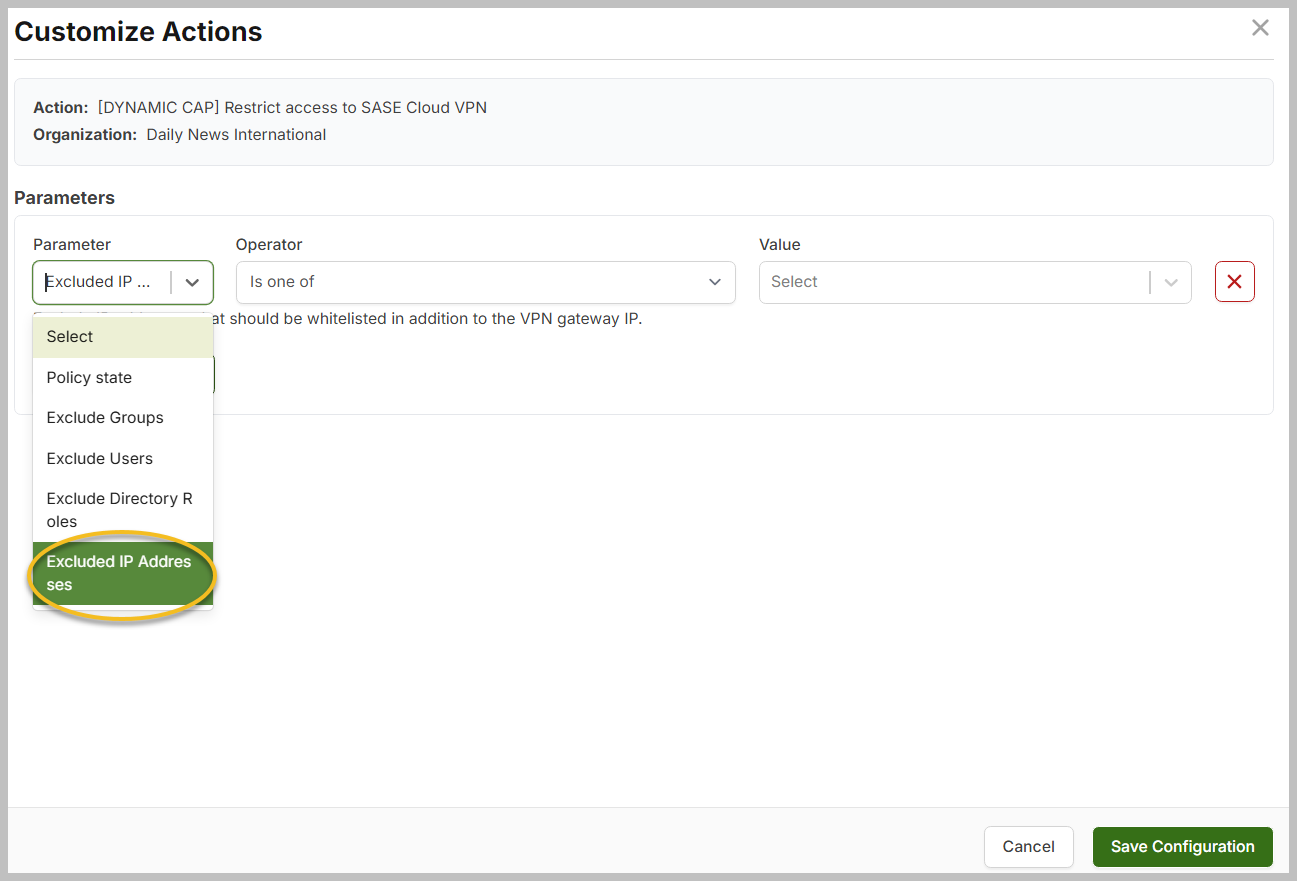Choose the blank 'Select' option in list
This screenshot has height=881, width=1297.
tap(122, 337)
